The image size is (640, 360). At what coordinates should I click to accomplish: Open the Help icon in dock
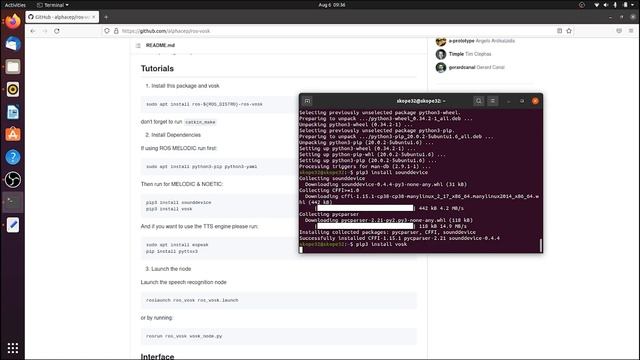point(13,157)
